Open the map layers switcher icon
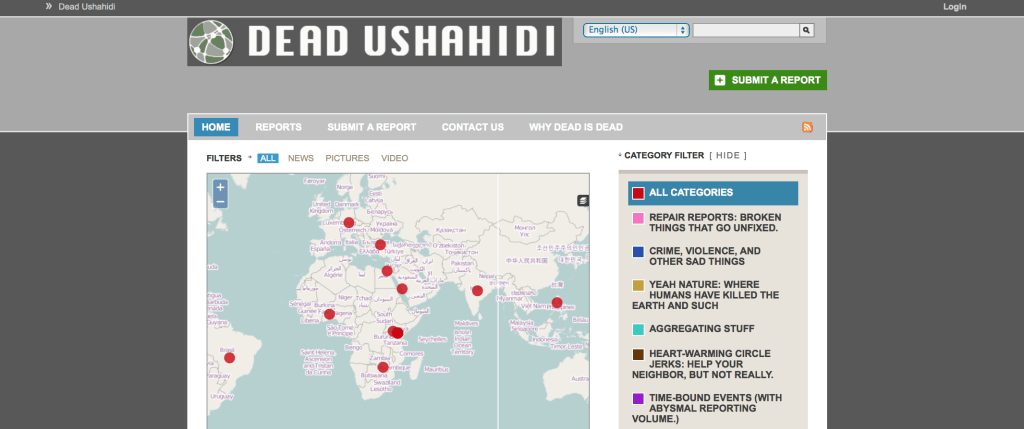Screen dimensions: 1024x429 click(x=582, y=201)
